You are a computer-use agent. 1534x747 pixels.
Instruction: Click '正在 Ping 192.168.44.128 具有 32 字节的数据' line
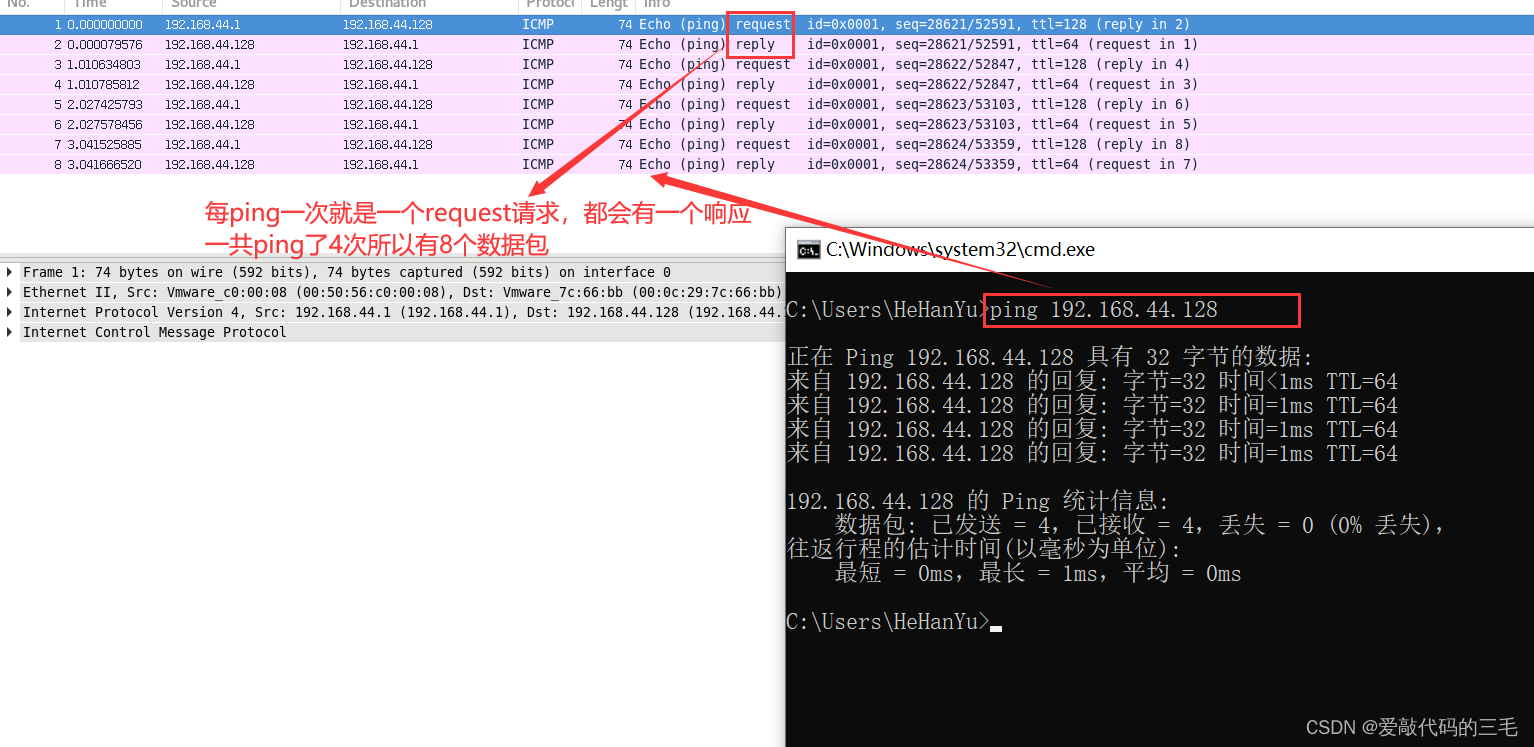coord(1050,357)
